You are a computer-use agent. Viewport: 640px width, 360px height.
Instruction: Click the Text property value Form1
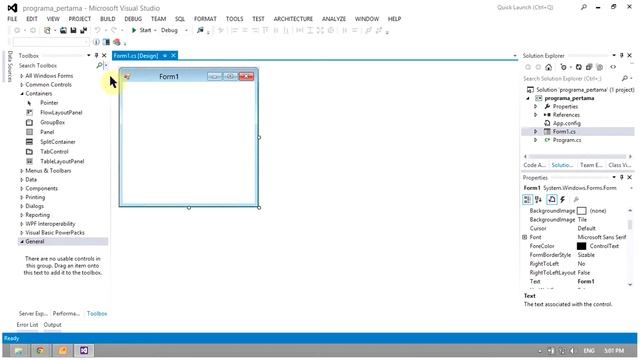click(x=586, y=282)
